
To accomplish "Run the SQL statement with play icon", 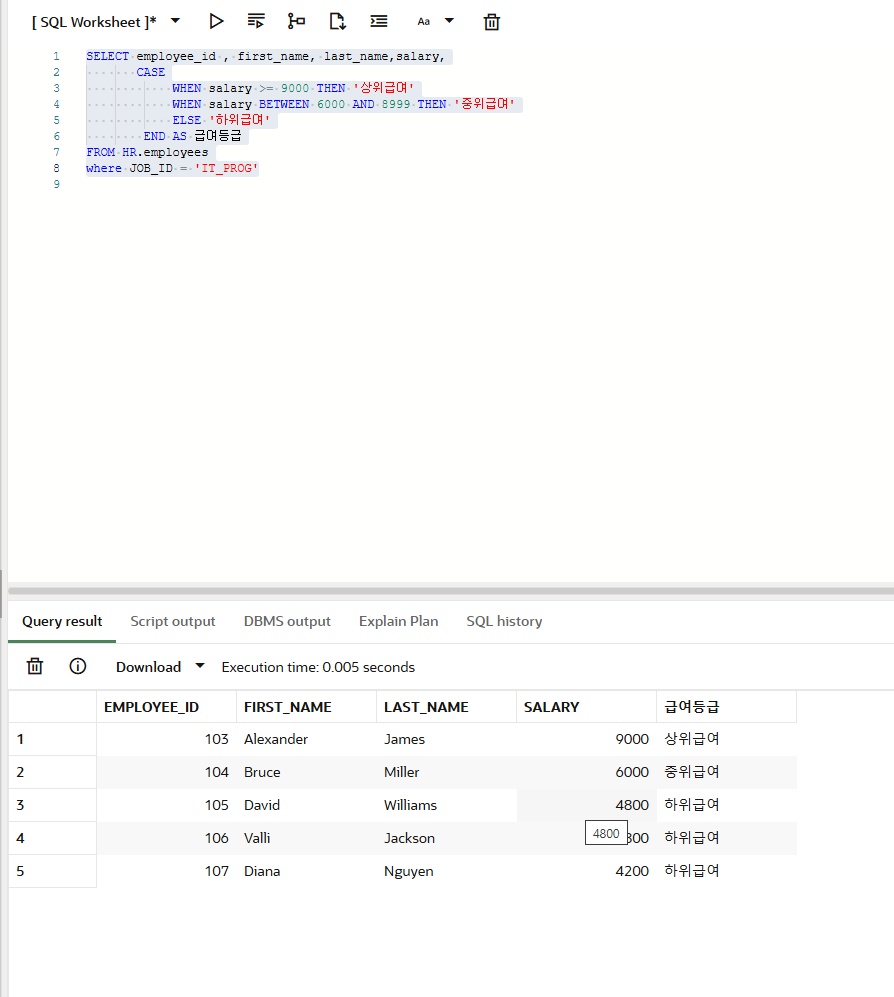I will 216,22.
